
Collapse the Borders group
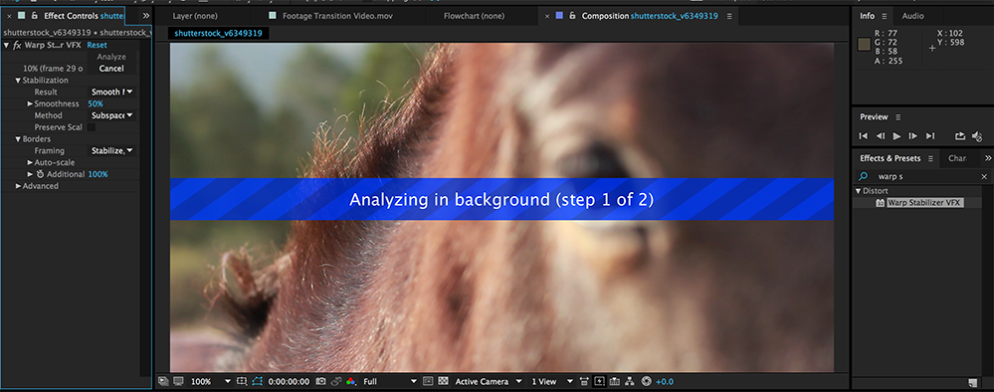pos(18,139)
